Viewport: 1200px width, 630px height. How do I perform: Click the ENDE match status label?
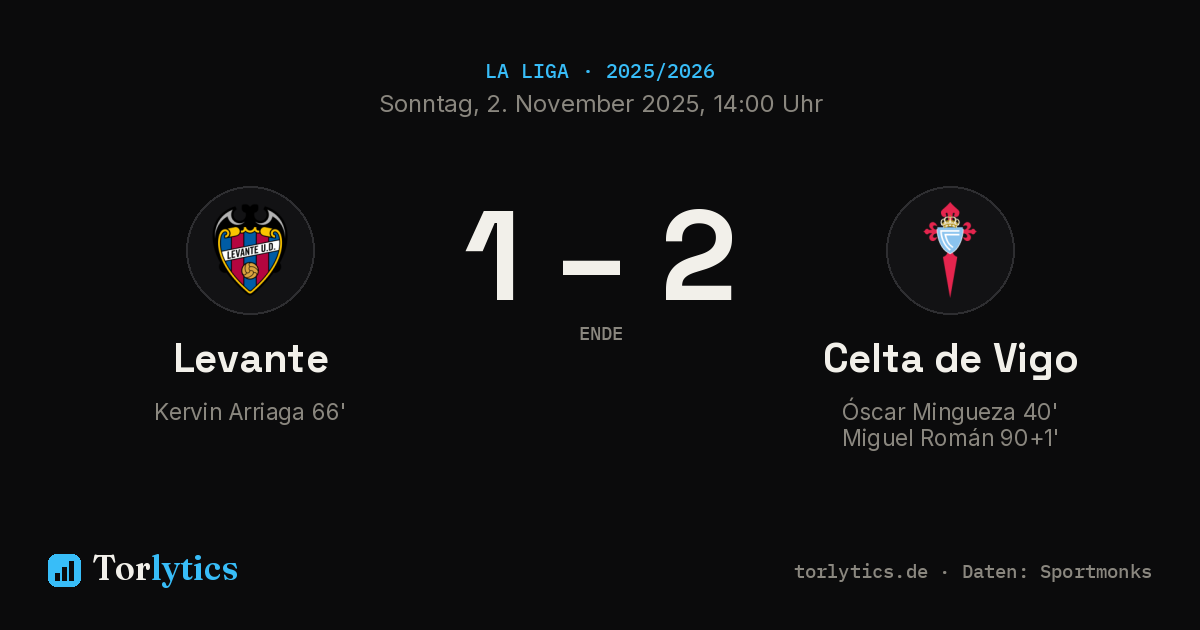pyautogui.click(x=601, y=334)
